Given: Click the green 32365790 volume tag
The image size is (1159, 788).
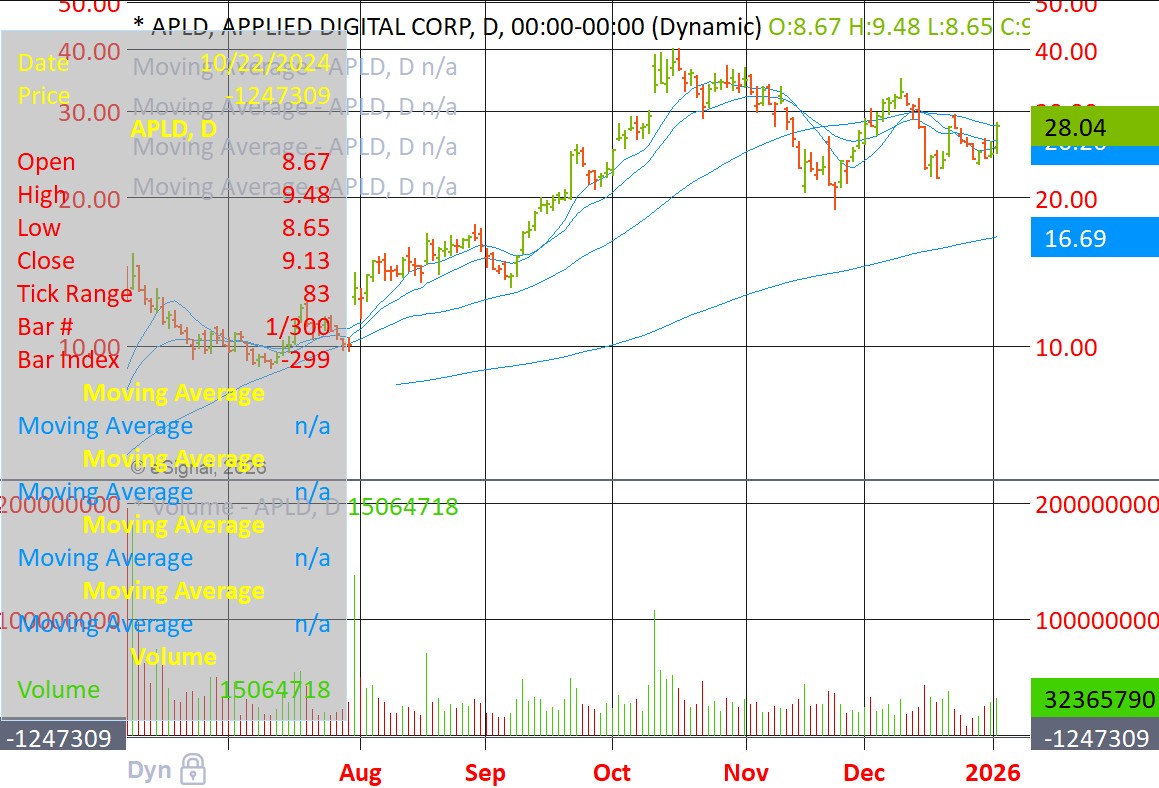Looking at the screenshot, I should pyautogui.click(x=1094, y=699).
